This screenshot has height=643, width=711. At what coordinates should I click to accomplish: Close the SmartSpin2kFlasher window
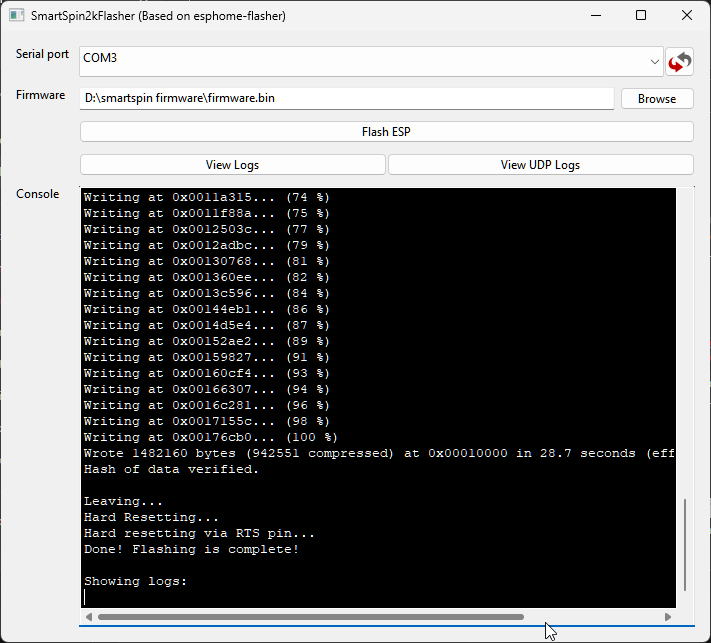(687, 15)
